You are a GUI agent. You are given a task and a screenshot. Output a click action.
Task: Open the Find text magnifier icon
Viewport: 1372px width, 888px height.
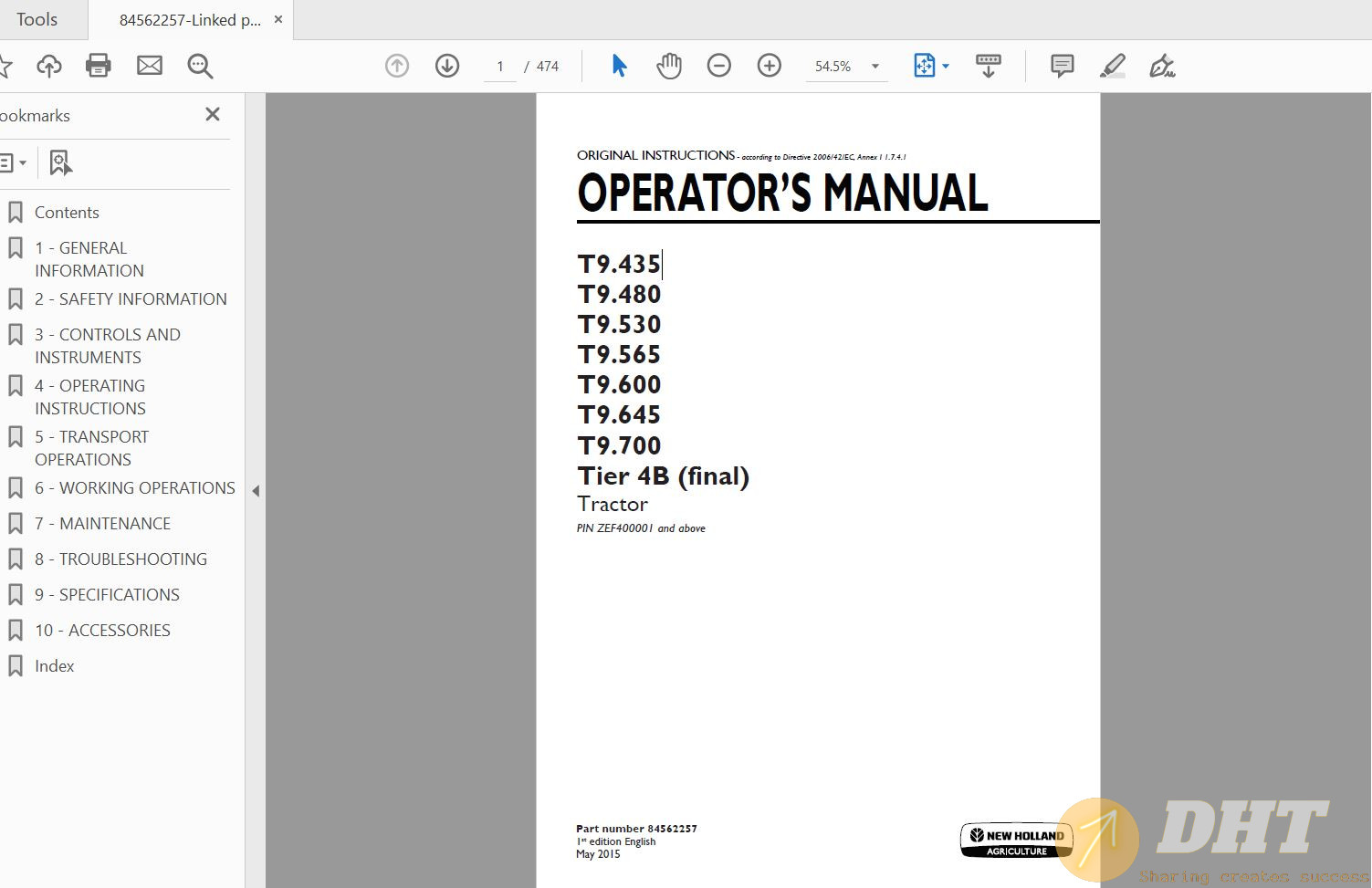pos(200,66)
